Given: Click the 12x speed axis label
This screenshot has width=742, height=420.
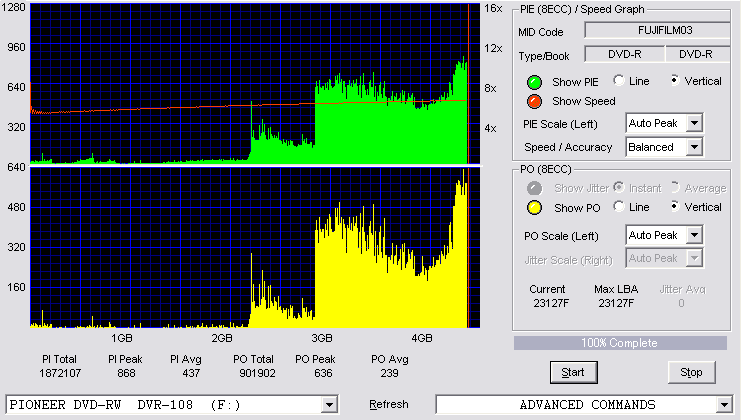Looking at the screenshot, I should pyautogui.click(x=493, y=48).
